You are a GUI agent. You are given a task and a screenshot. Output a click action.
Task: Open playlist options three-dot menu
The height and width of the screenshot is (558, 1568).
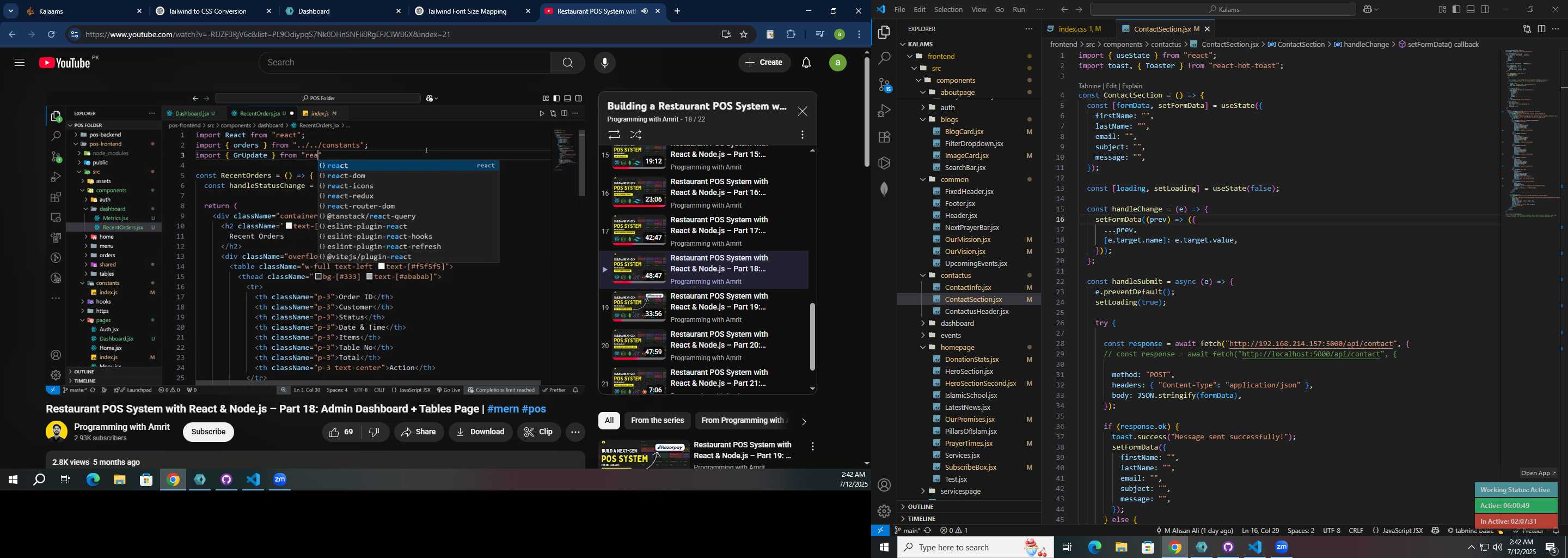[803, 135]
